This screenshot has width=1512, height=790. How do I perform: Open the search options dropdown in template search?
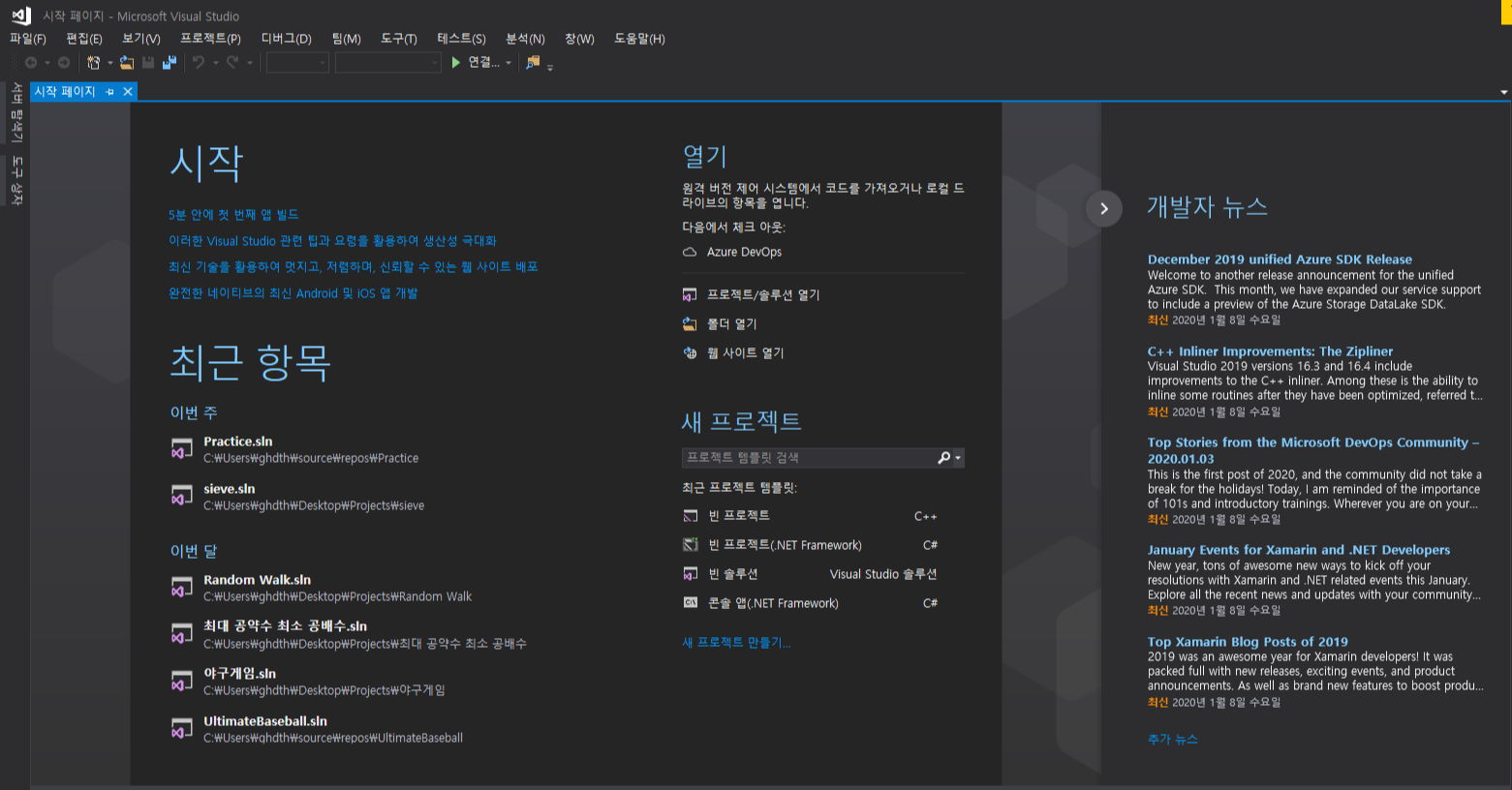coord(958,458)
